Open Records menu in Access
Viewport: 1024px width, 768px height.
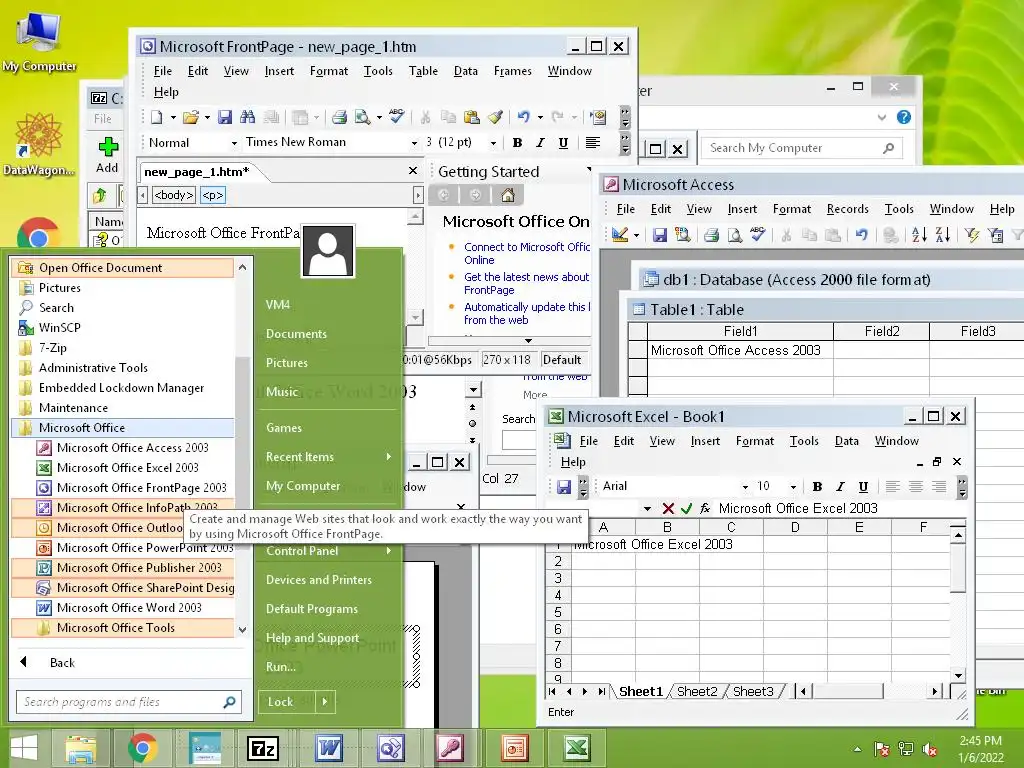click(848, 209)
